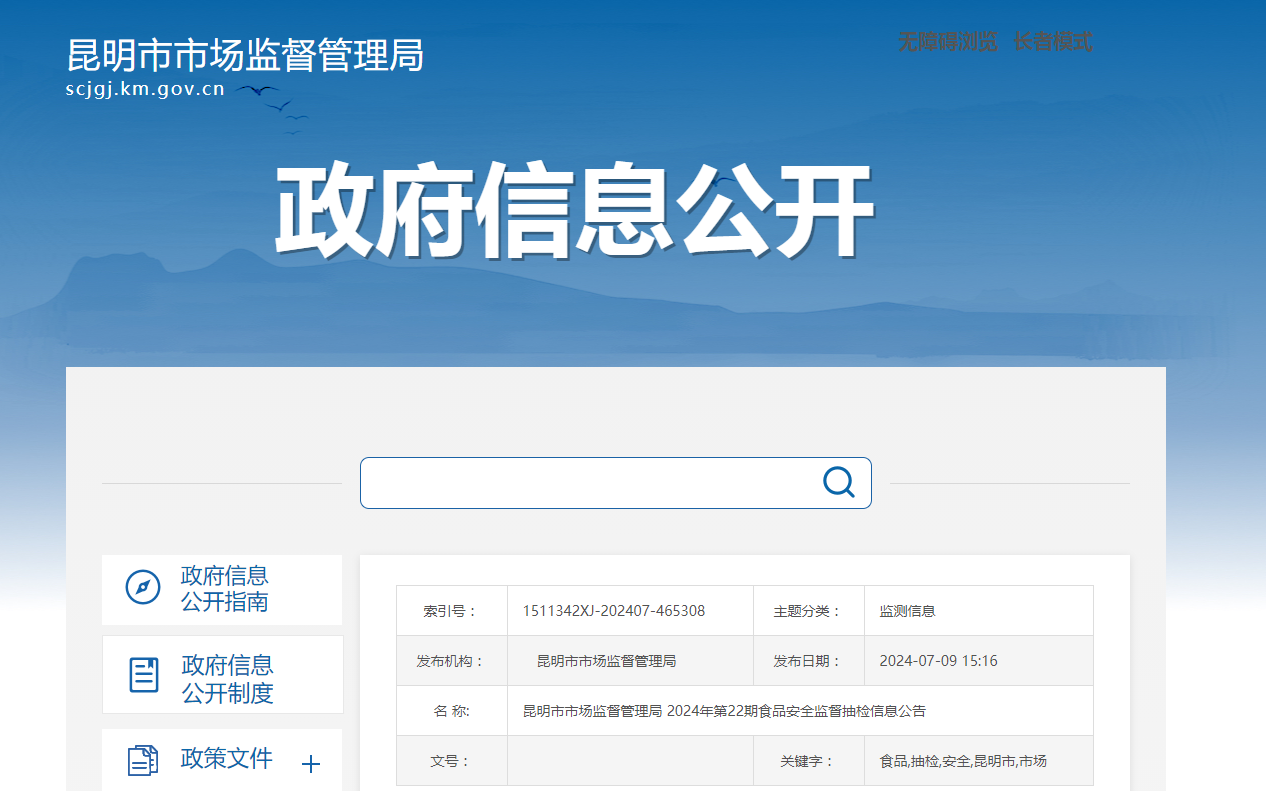The width and height of the screenshot is (1266, 791).
Task: Click the 文号： label cell
Action: (x=452, y=761)
